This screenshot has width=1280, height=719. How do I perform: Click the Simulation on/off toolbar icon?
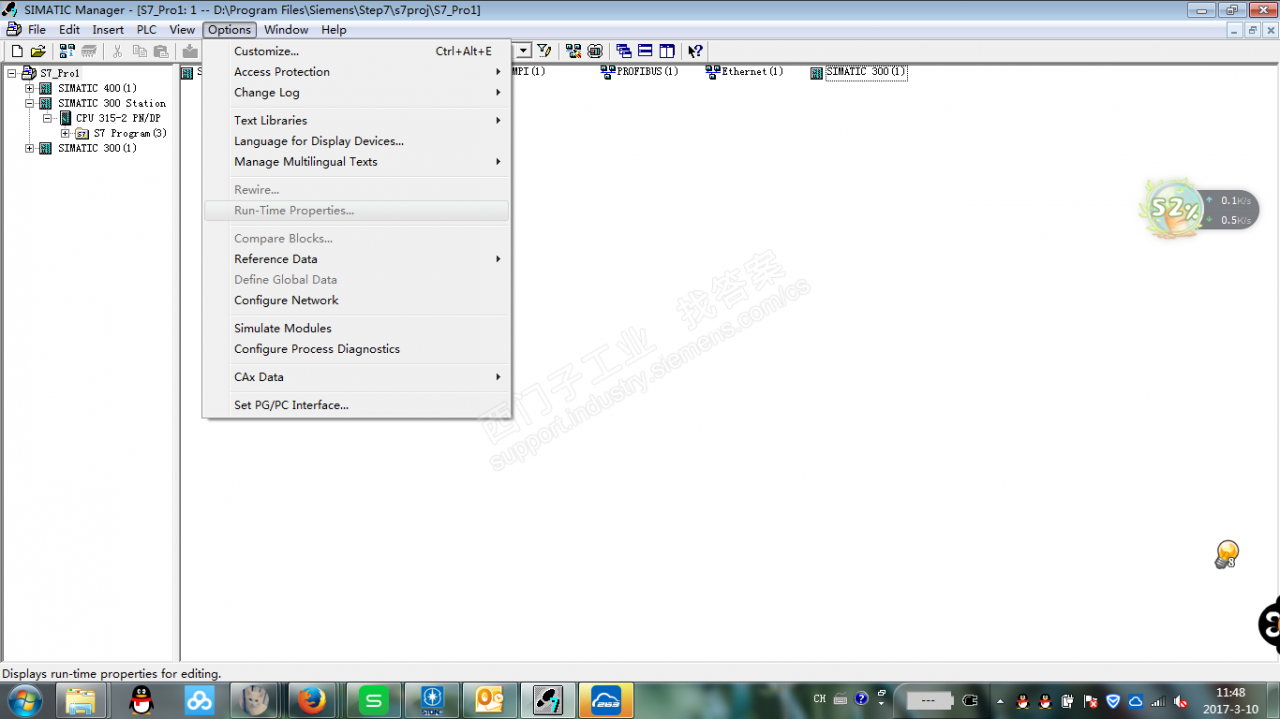coord(595,51)
